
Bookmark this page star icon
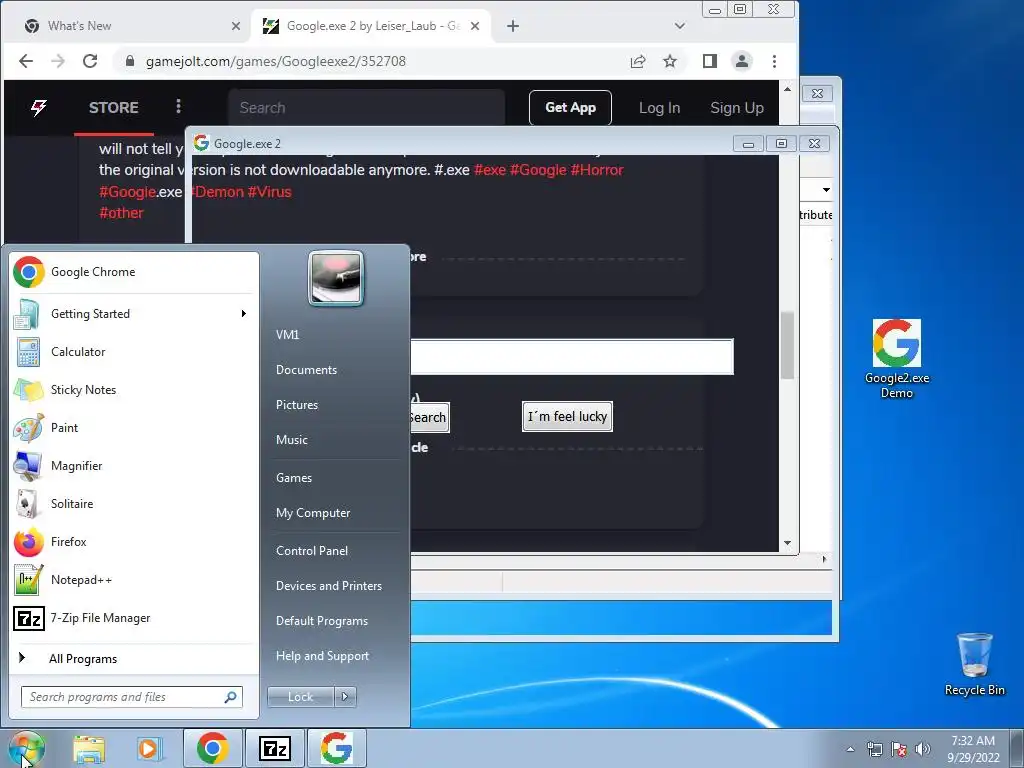(x=670, y=61)
